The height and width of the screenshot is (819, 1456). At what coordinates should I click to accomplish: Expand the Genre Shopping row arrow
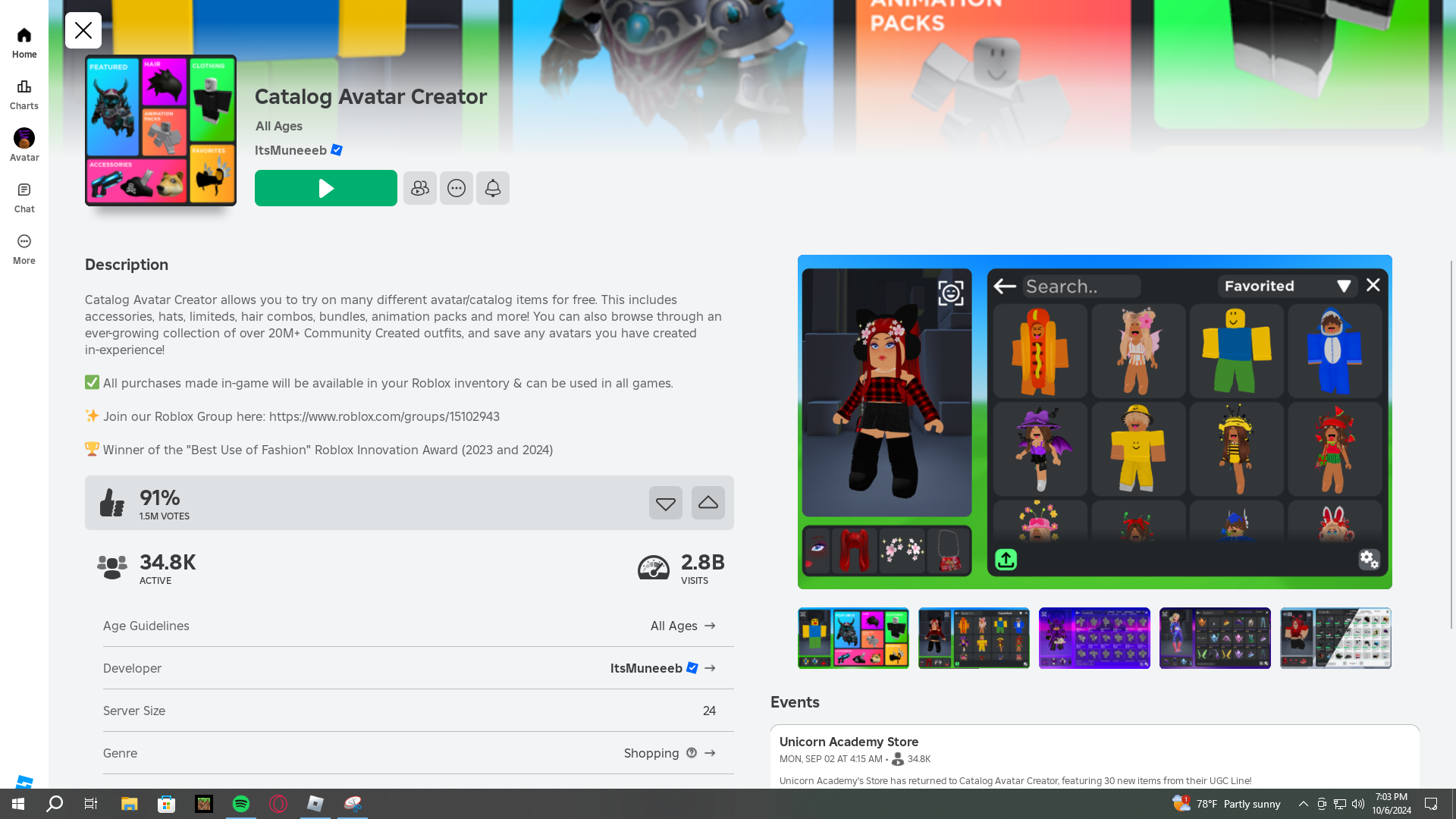coord(710,753)
